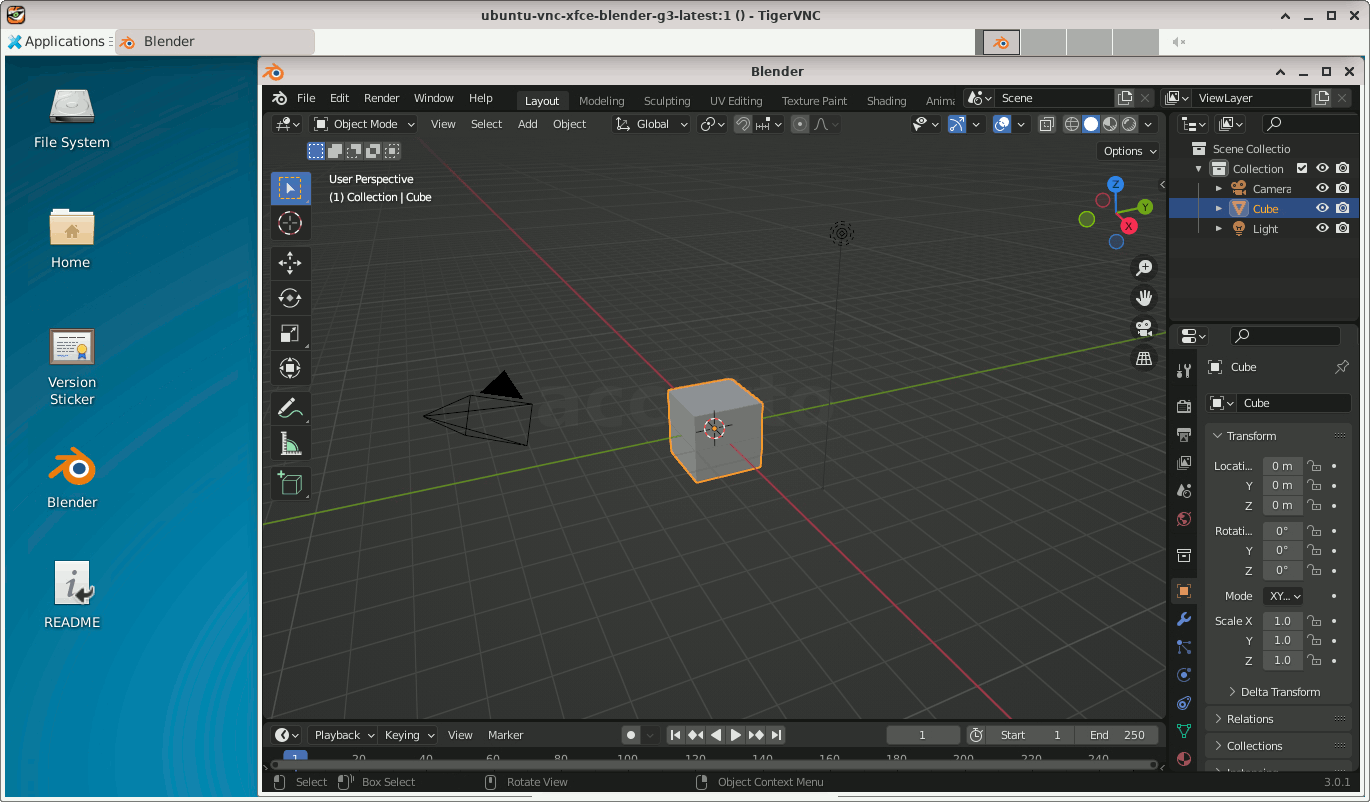Open the Physics properties tab
The width and height of the screenshot is (1370, 802).
click(1184, 675)
